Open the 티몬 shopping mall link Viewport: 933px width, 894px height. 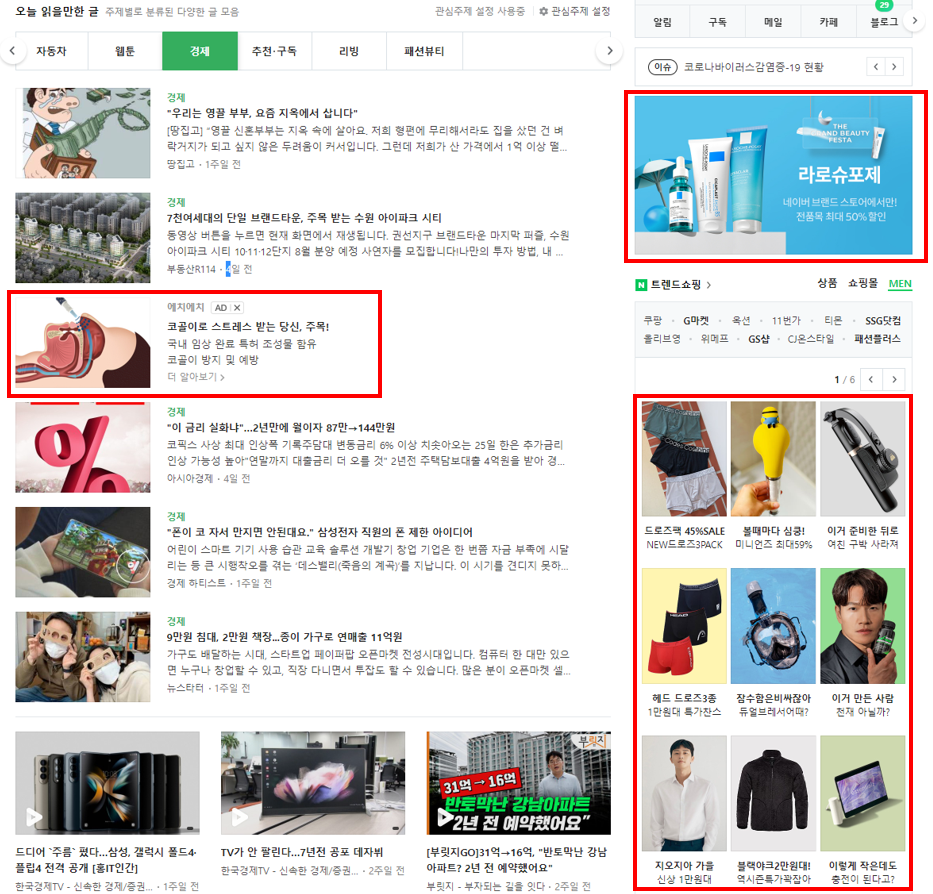833,321
